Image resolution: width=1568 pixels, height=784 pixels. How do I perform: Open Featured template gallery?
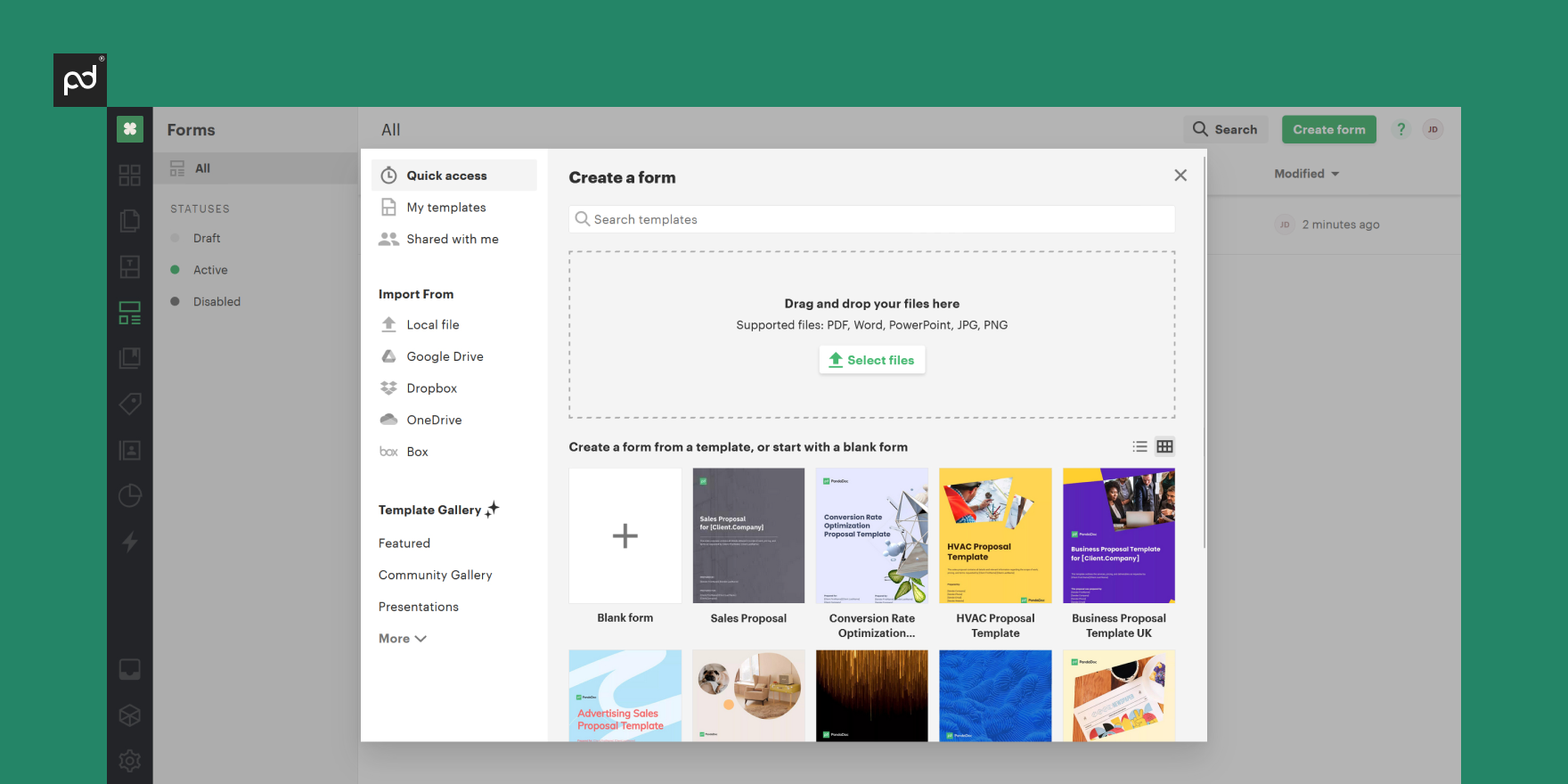click(x=404, y=543)
